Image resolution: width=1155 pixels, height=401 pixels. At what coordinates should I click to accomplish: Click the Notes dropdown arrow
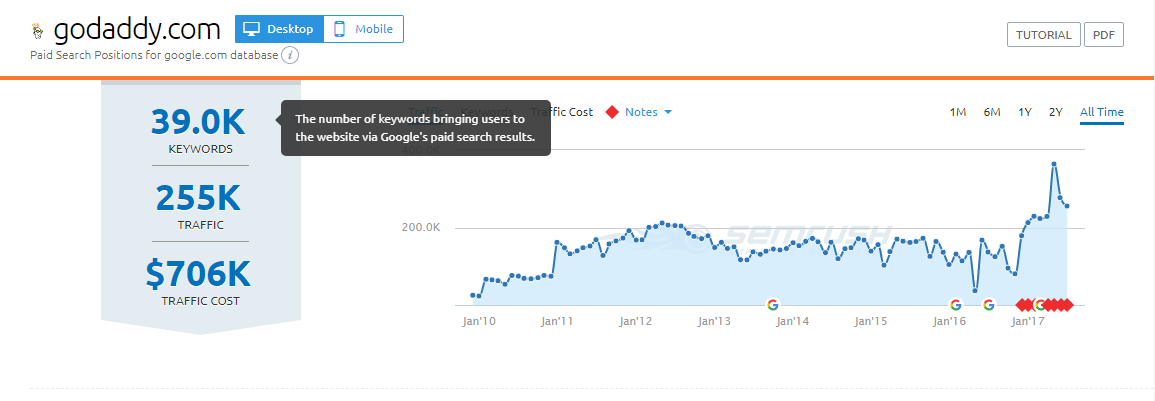668,112
